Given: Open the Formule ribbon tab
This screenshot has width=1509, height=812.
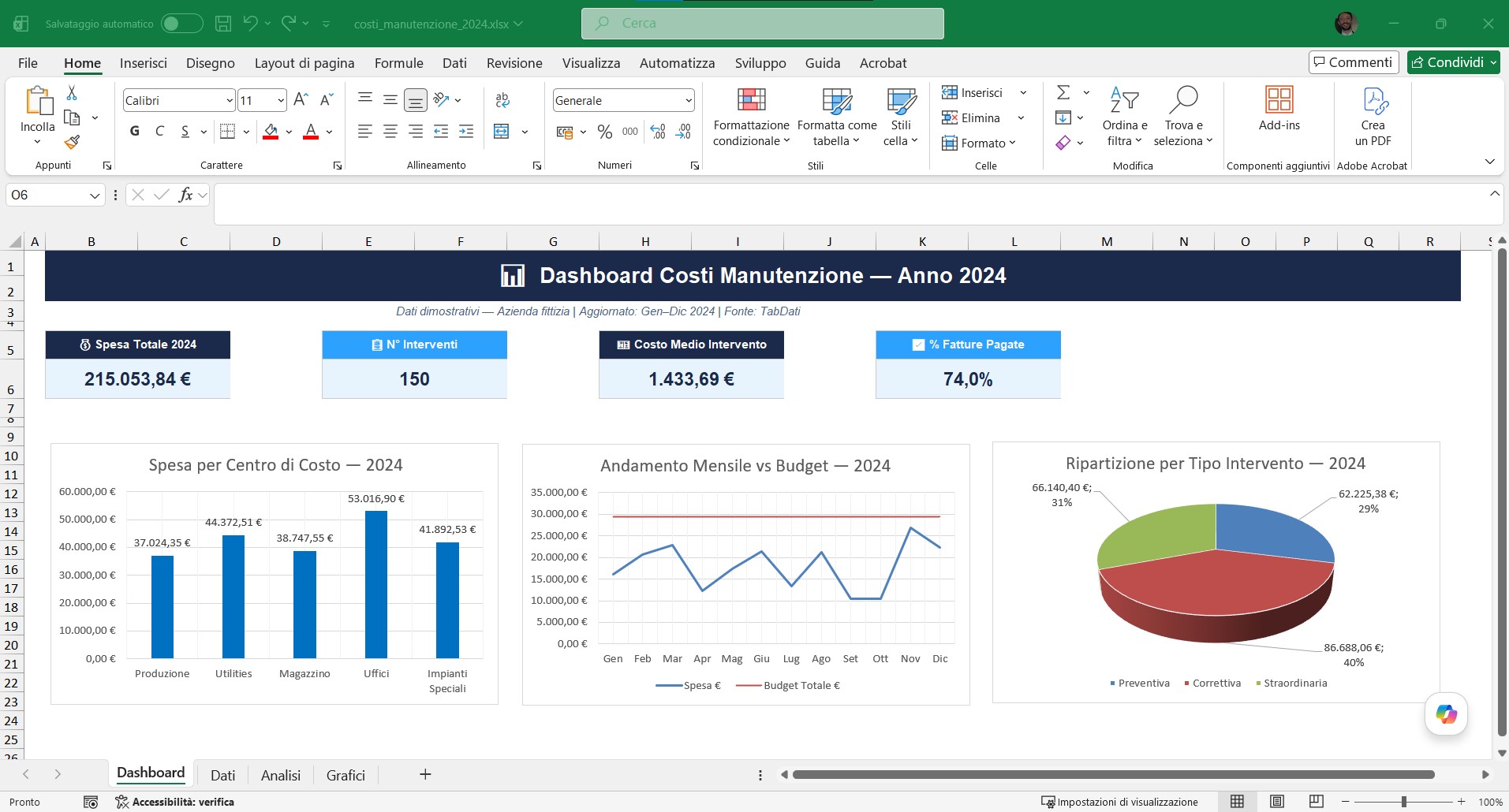Looking at the screenshot, I should [398, 63].
